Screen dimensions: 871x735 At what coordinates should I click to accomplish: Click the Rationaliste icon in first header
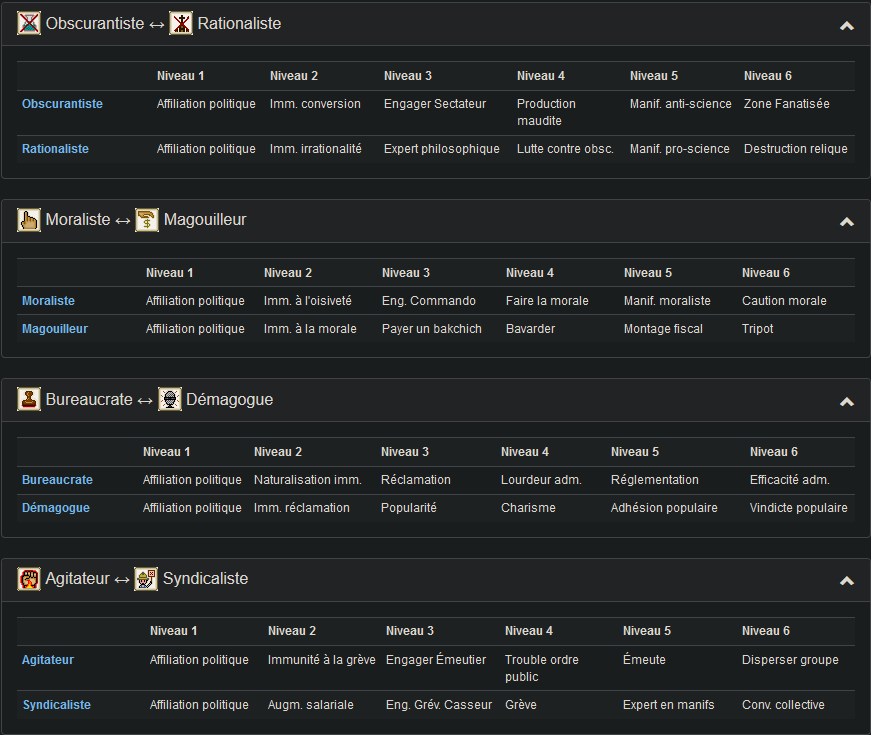pos(181,24)
